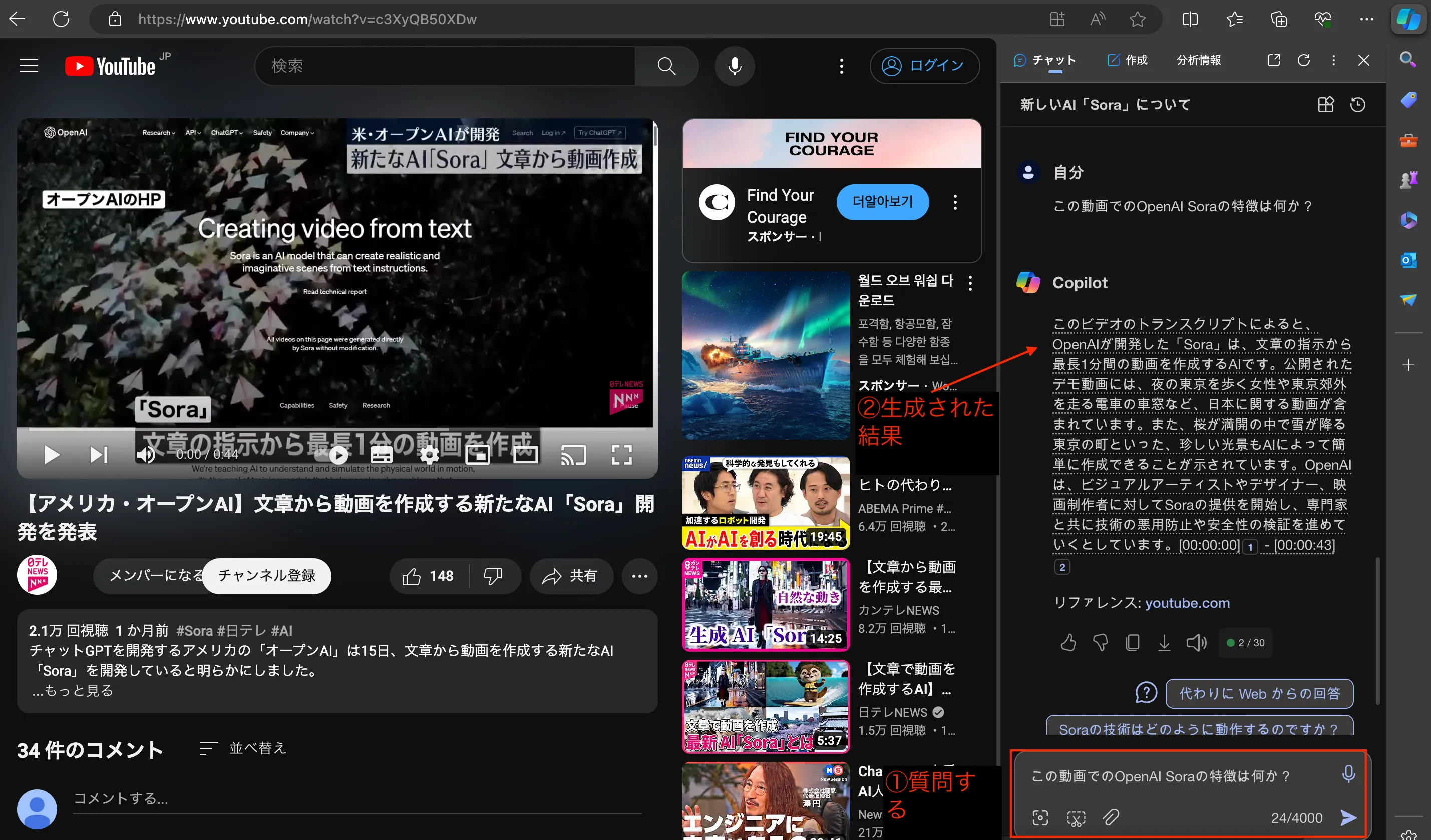Viewport: 1431px width, 840px height.
Task: Reload the page with the refresh icon
Action: pos(61,19)
